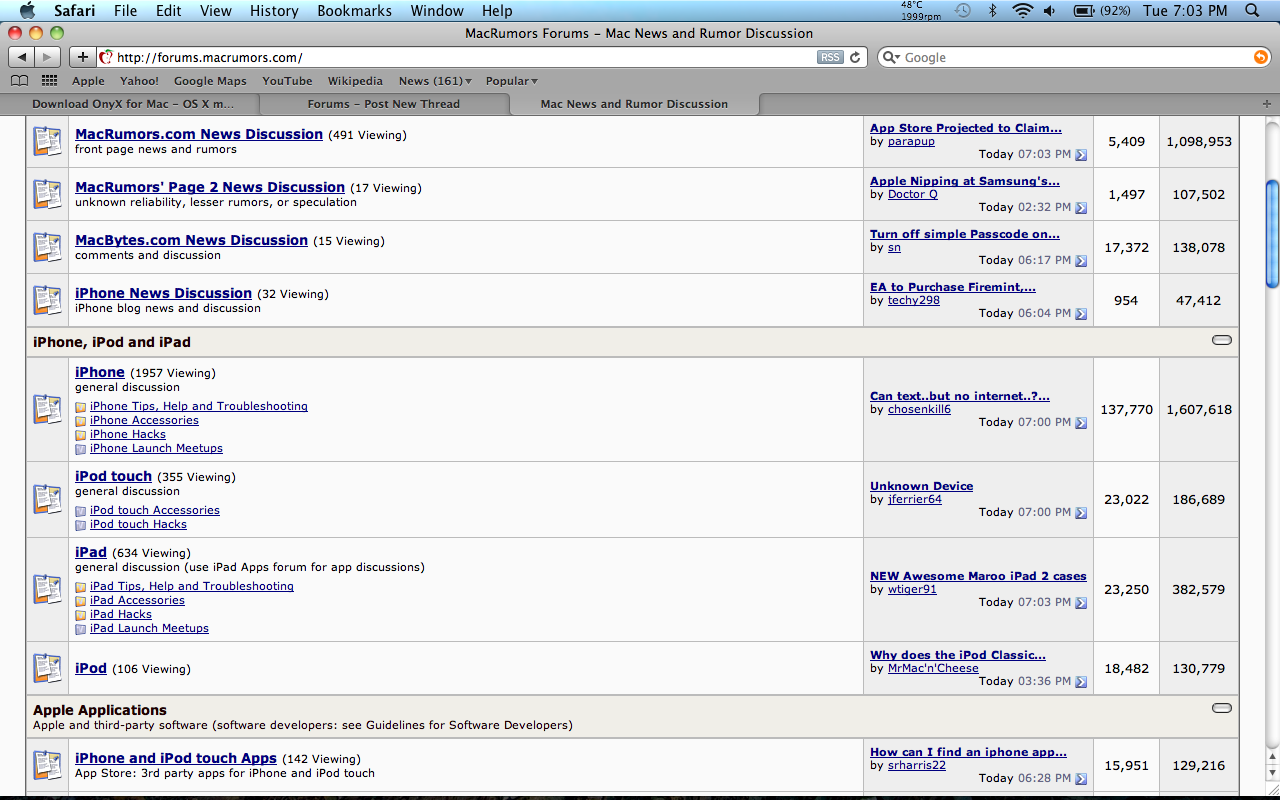1280x800 pixels.
Task: Click forum icon beside iPod (106 Viewing)
Action: 47,668
